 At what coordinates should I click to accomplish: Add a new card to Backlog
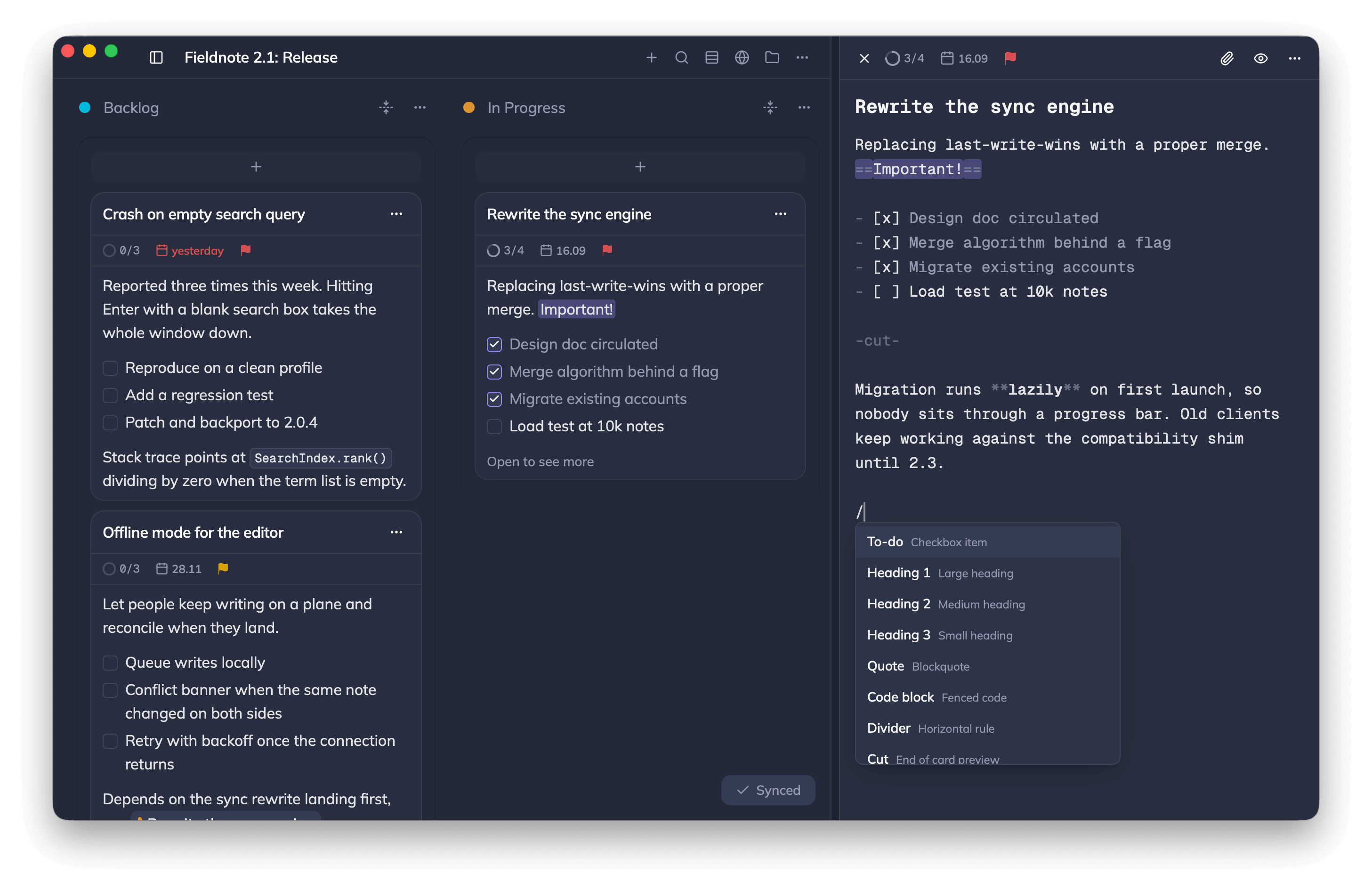pos(256,167)
